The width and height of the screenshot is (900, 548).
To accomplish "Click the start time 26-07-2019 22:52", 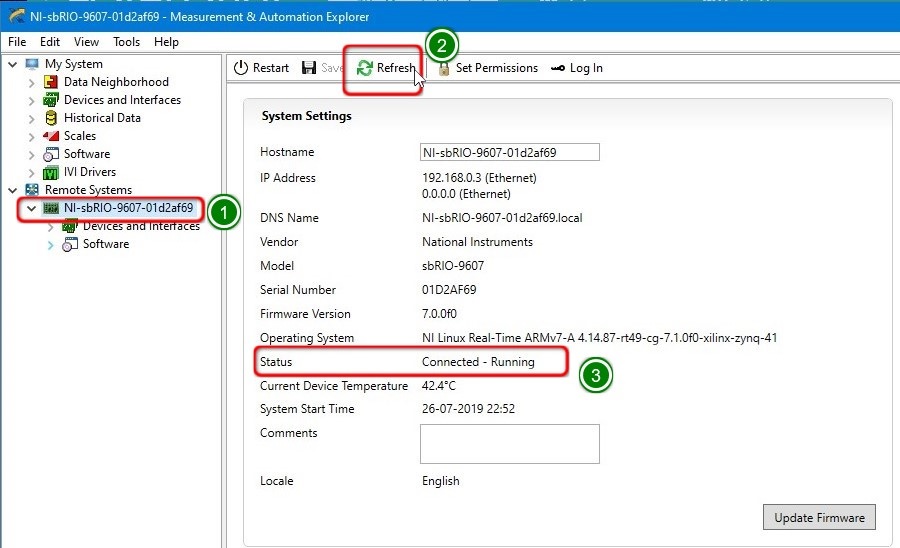I will click(x=468, y=409).
